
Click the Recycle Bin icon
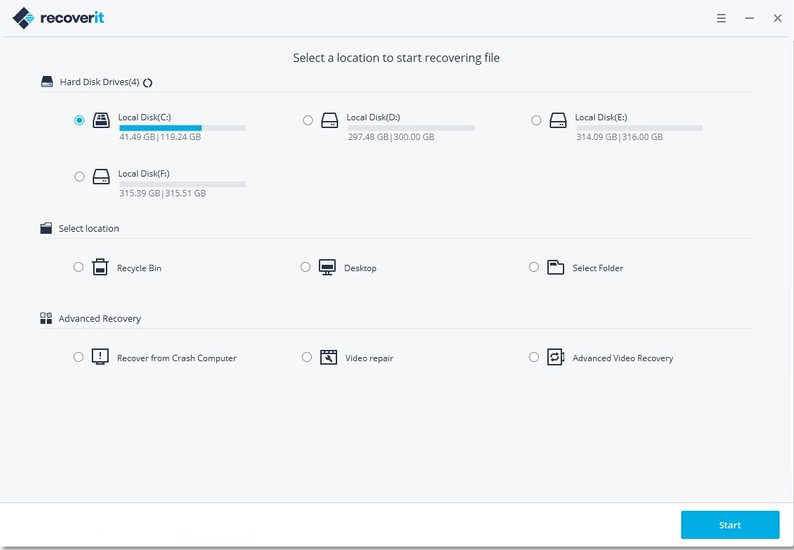100,267
